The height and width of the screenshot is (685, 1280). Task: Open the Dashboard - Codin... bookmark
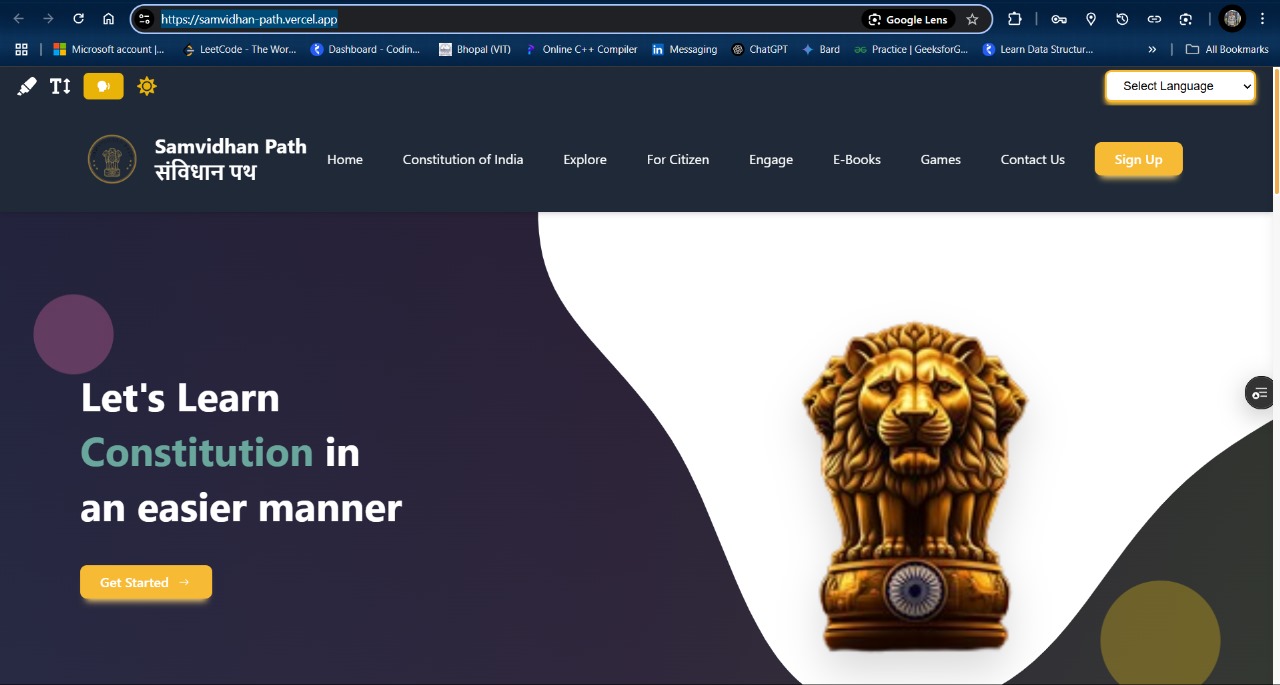point(365,49)
